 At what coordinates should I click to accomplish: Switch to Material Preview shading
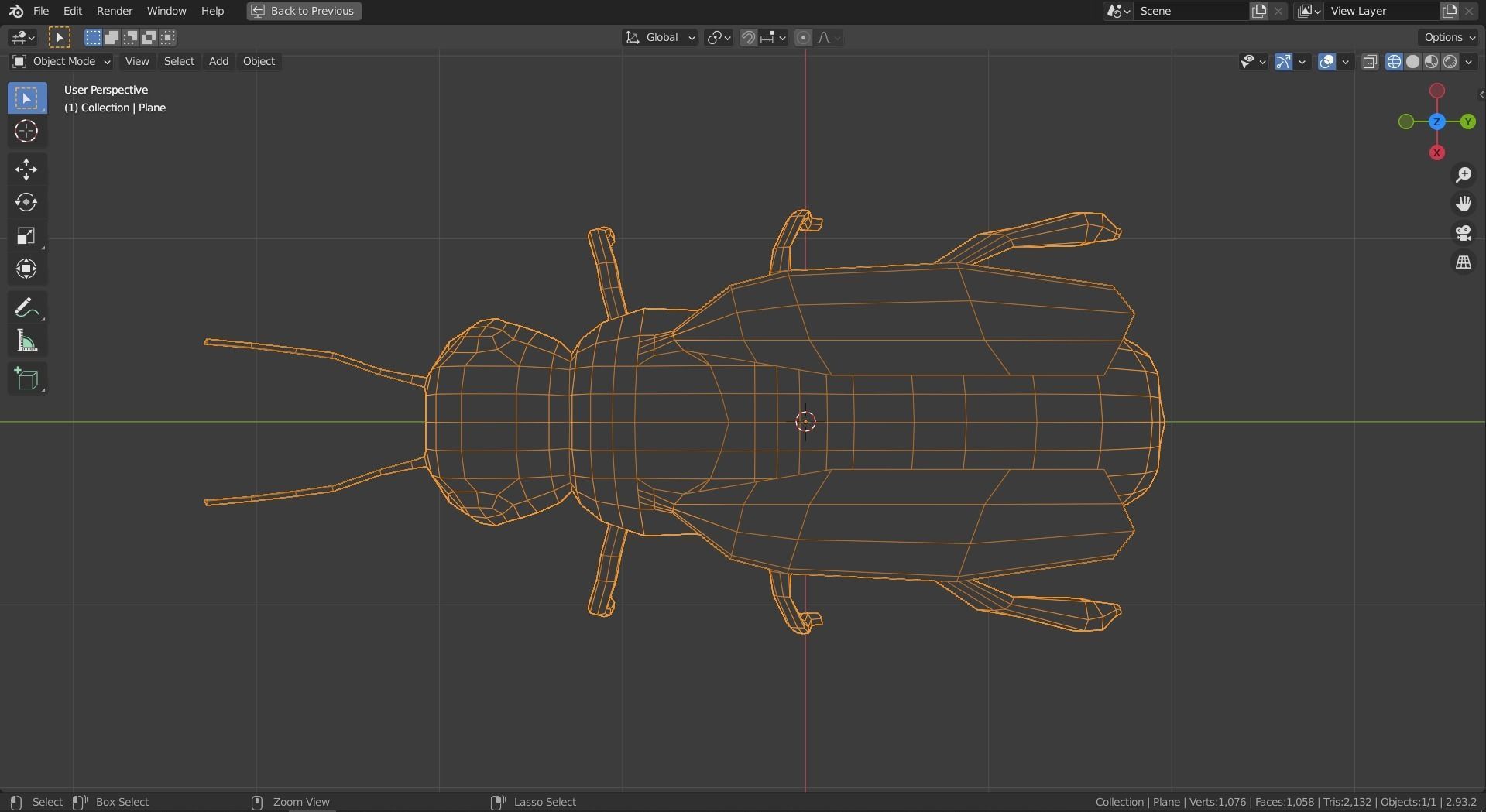coord(1431,62)
